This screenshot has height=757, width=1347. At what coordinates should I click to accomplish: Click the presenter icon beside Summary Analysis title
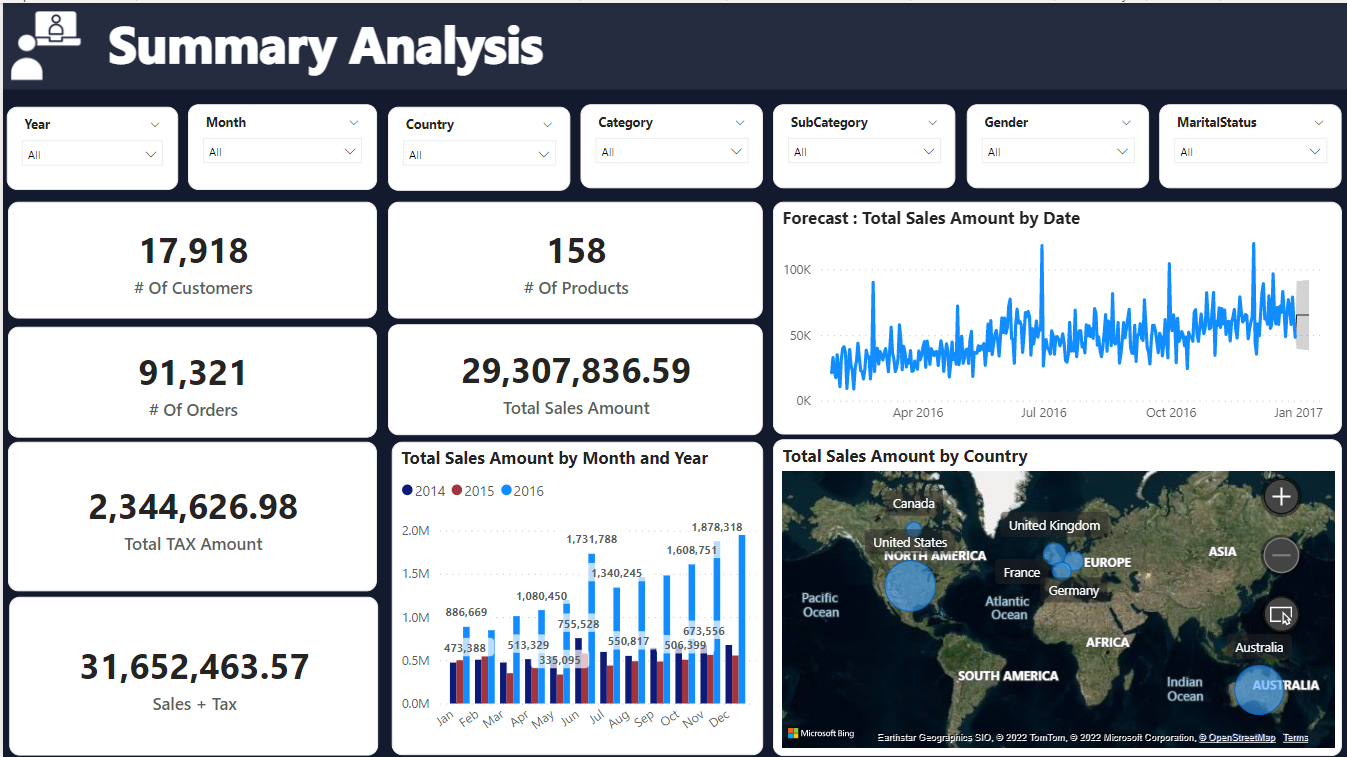(x=45, y=45)
